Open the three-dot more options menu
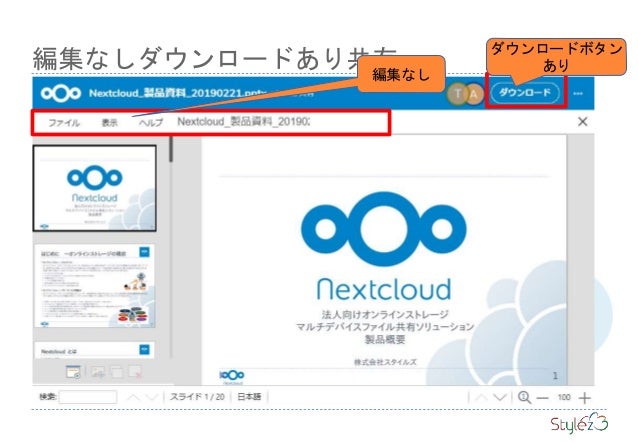638x442 pixels. coord(578,94)
